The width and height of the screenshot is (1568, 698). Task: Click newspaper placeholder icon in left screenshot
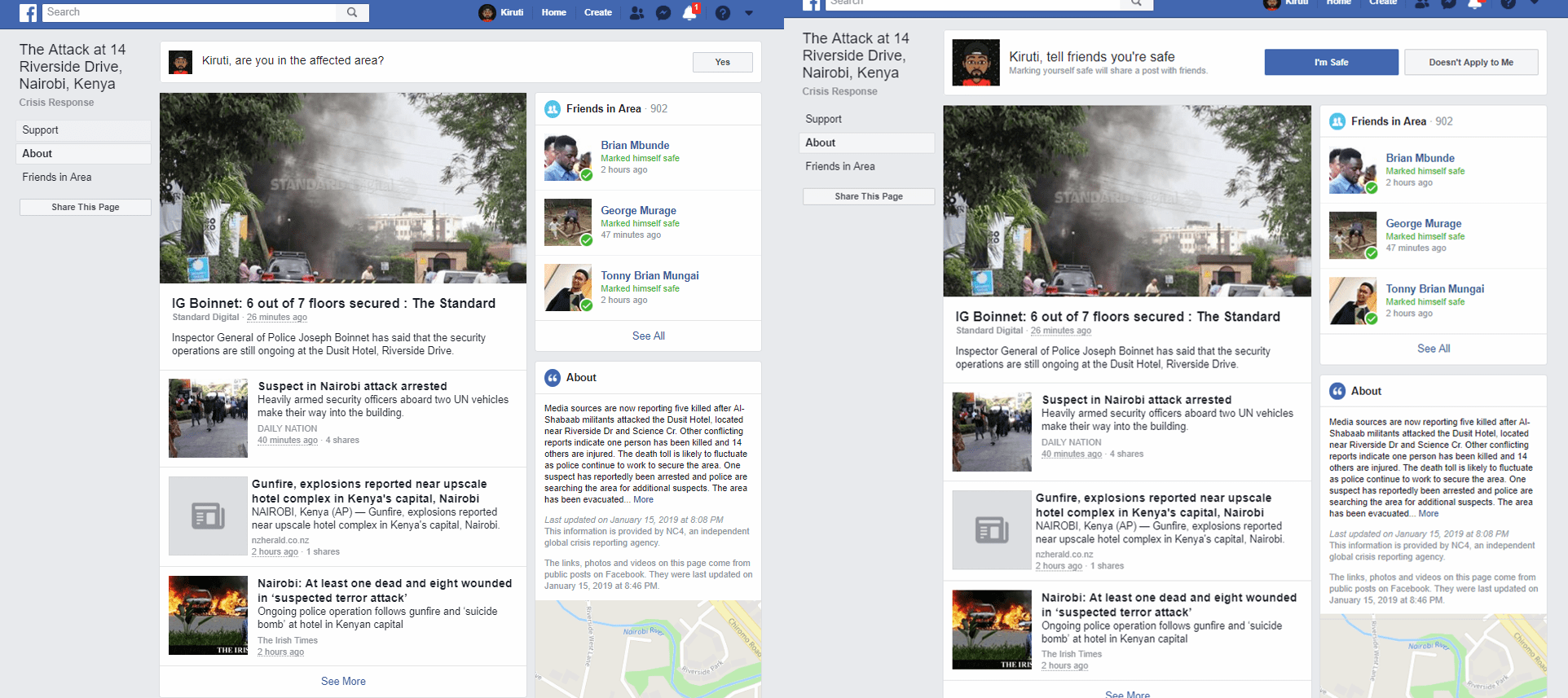click(208, 516)
